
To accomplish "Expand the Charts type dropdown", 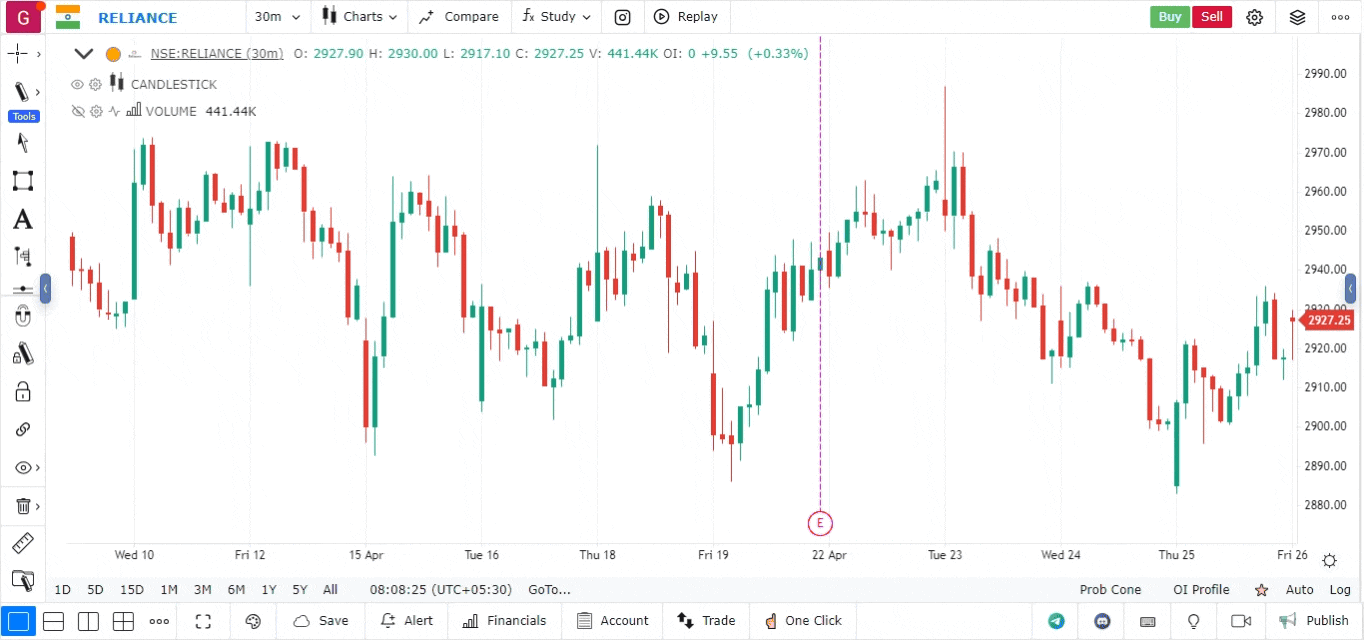I will (360, 17).
